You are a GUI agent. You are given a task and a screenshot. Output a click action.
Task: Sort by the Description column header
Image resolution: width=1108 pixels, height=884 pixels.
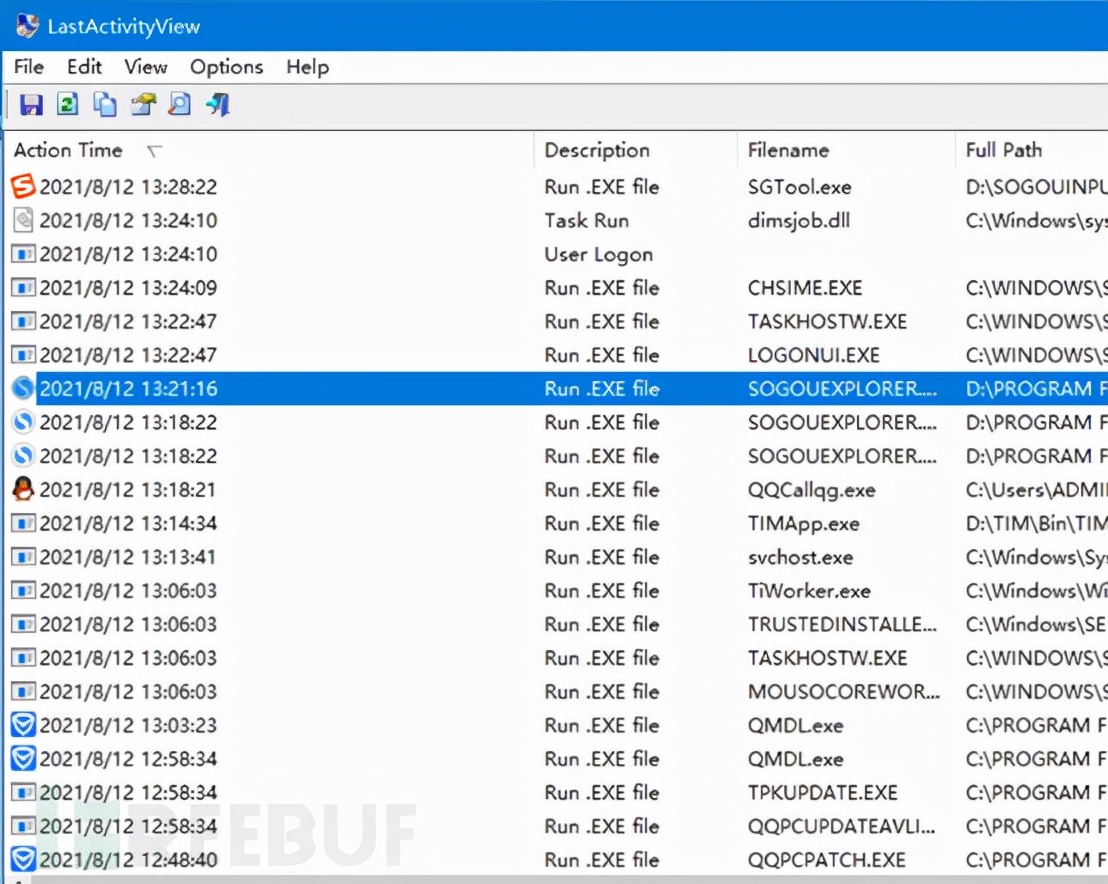pos(597,151)
